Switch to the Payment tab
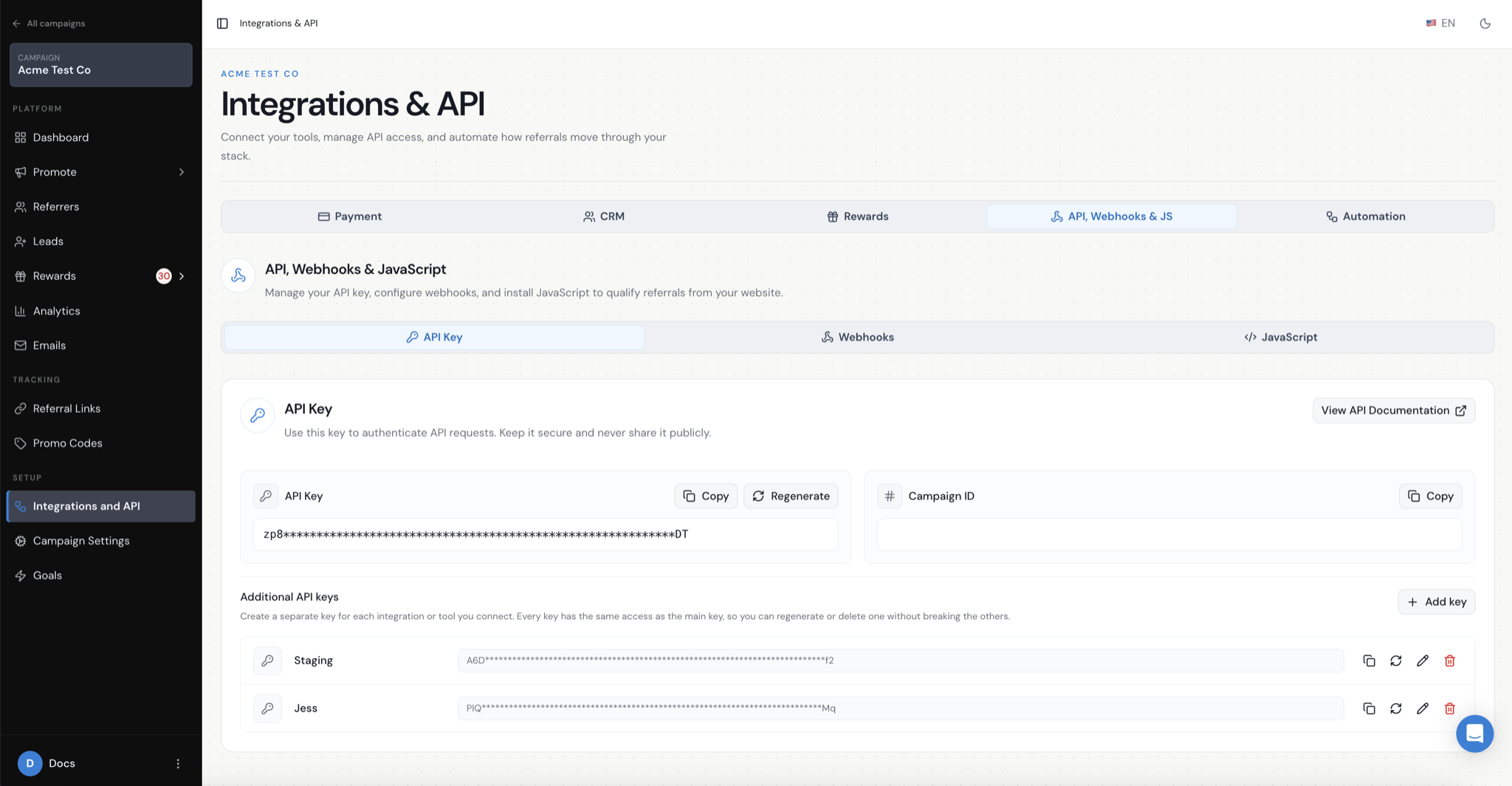The image size is (1512, 786). [x=350, y=216]
